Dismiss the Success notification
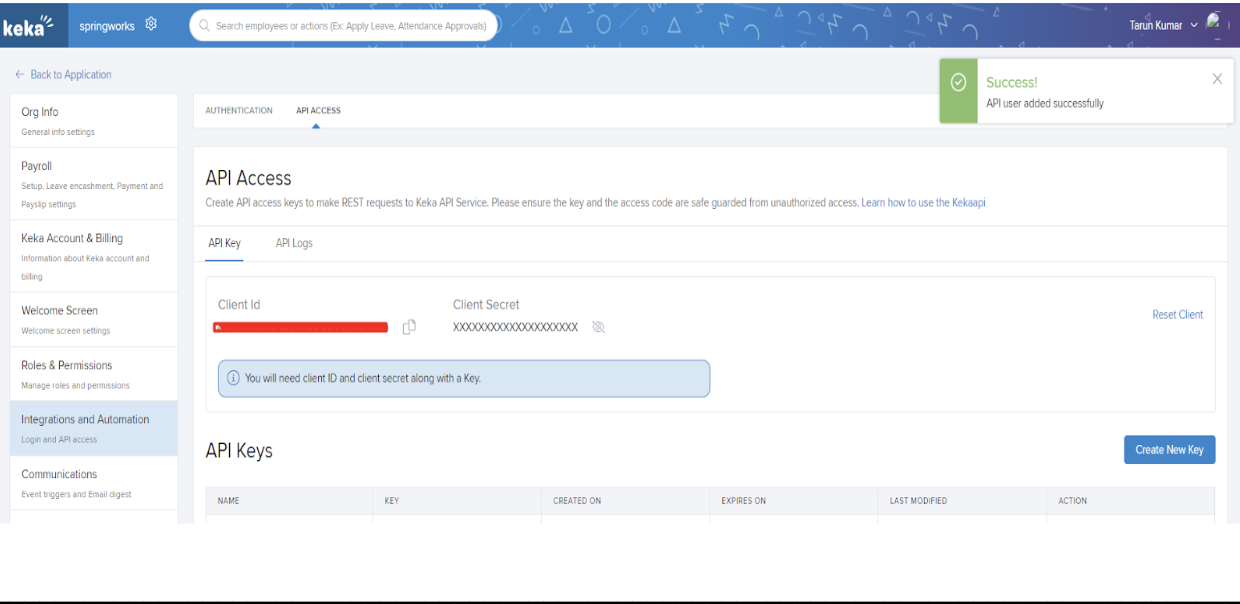Image resolution: width=1240 pixels, height=604 pixels. pos(1217,79)
